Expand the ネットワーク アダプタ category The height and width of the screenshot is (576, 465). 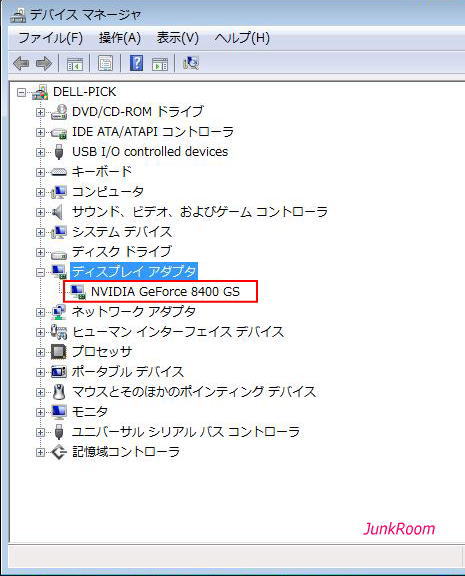pyautogui.click(x=40, y=312)
